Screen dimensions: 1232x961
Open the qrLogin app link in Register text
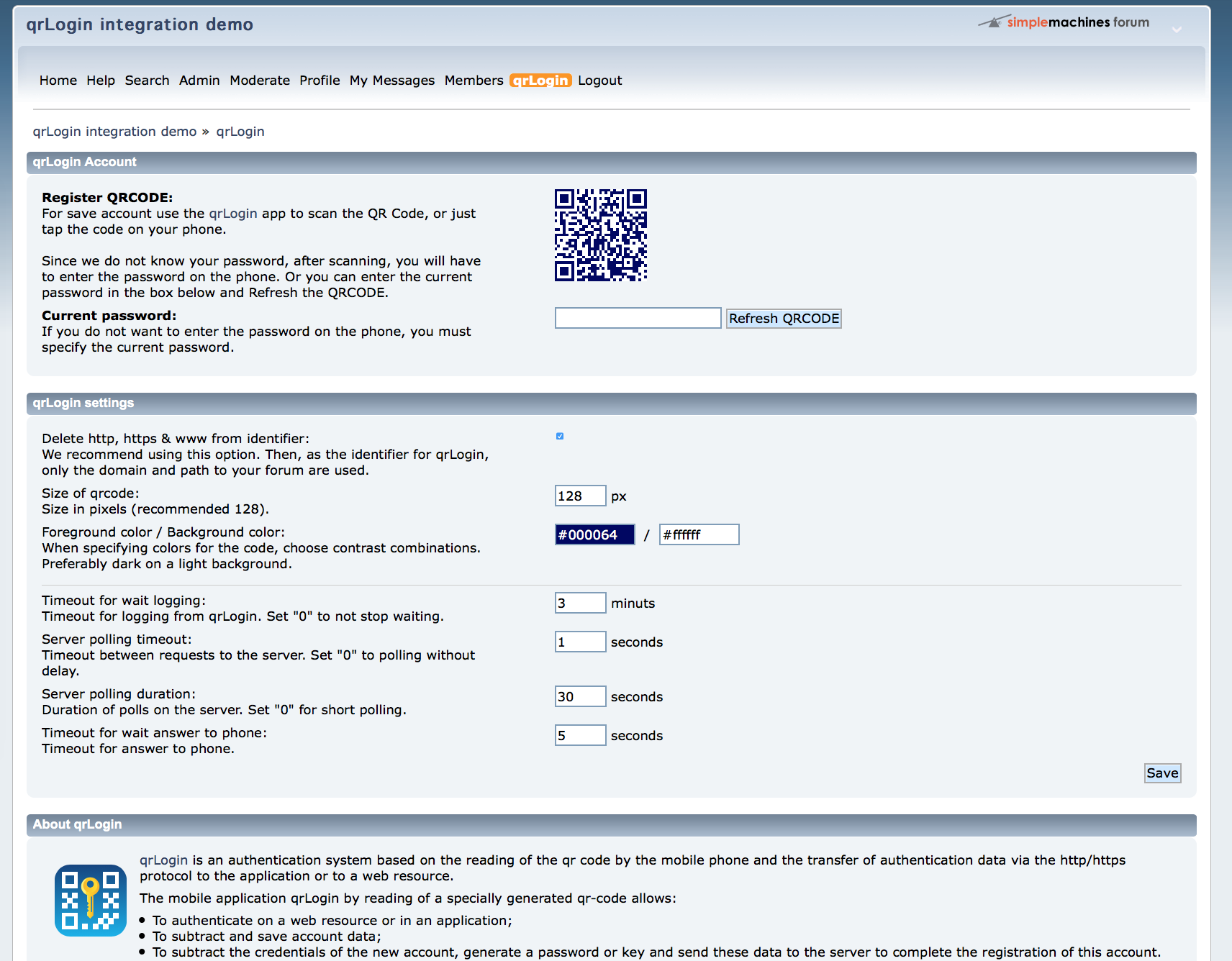[233, 214]
